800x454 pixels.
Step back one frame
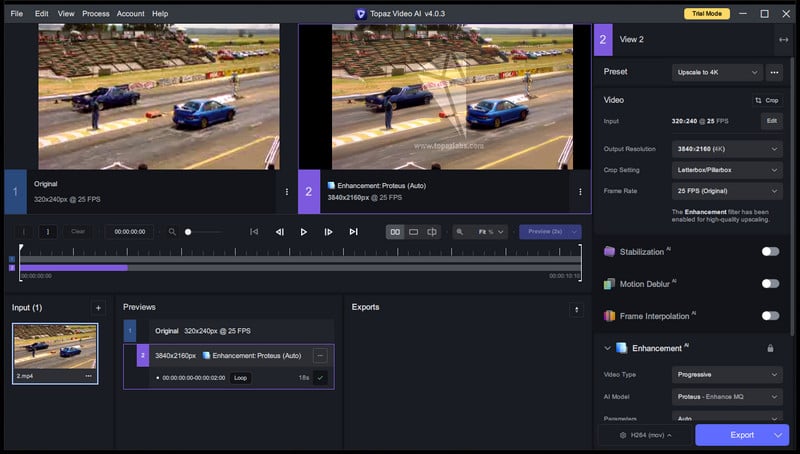click(x=279, y=232)
